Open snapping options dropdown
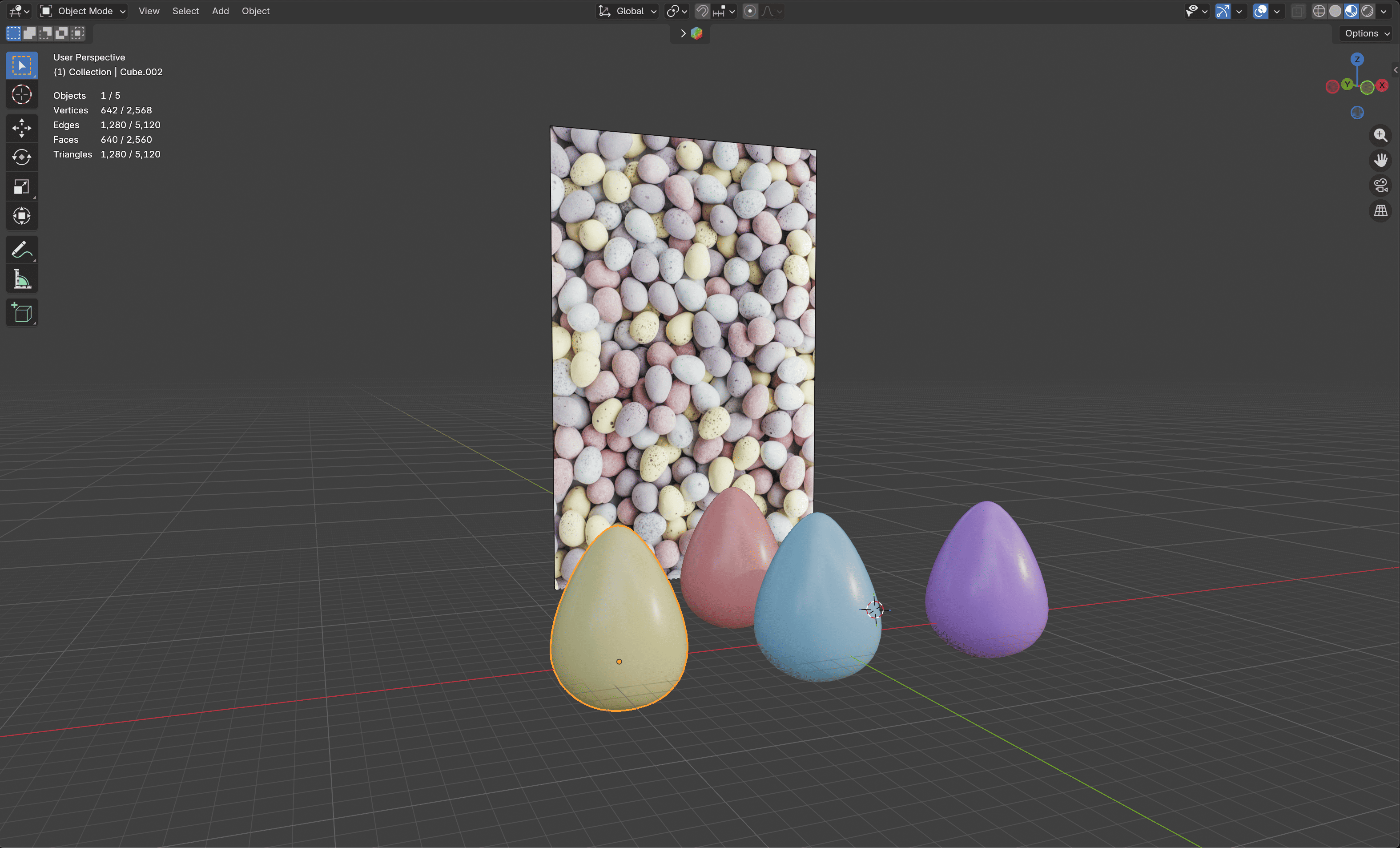Viewport: 1400px width, 848px height. pos(724,11)
